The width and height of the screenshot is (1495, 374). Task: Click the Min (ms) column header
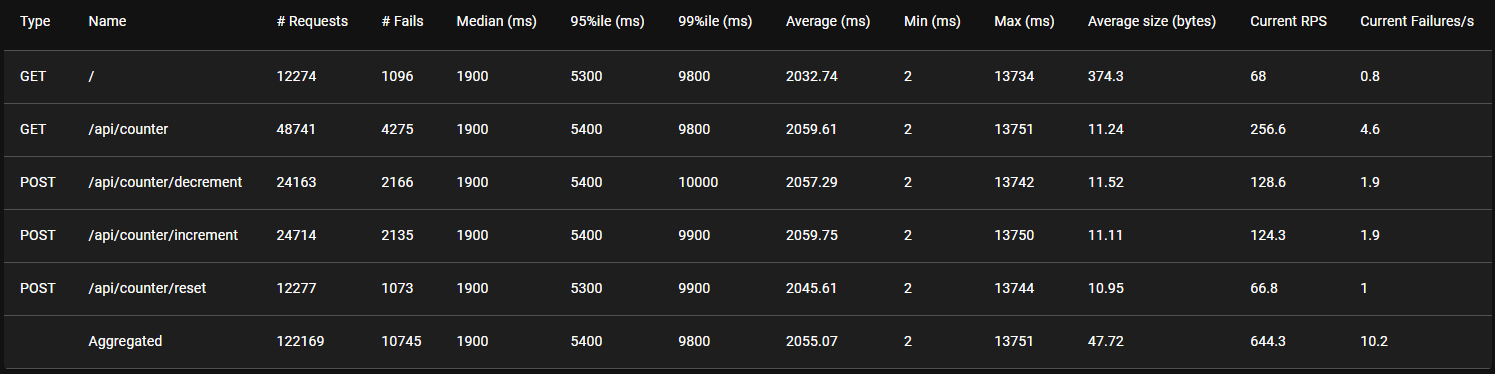pyautogui.click(x=932, y=22)
